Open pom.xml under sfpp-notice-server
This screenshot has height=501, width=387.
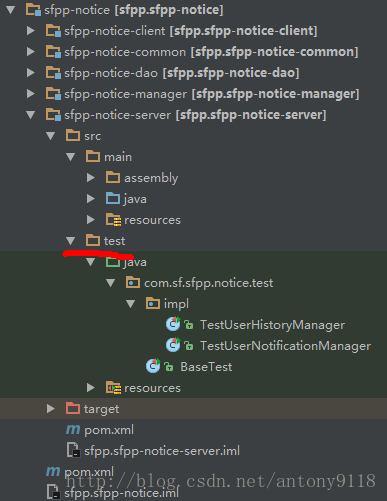point(109,430)
